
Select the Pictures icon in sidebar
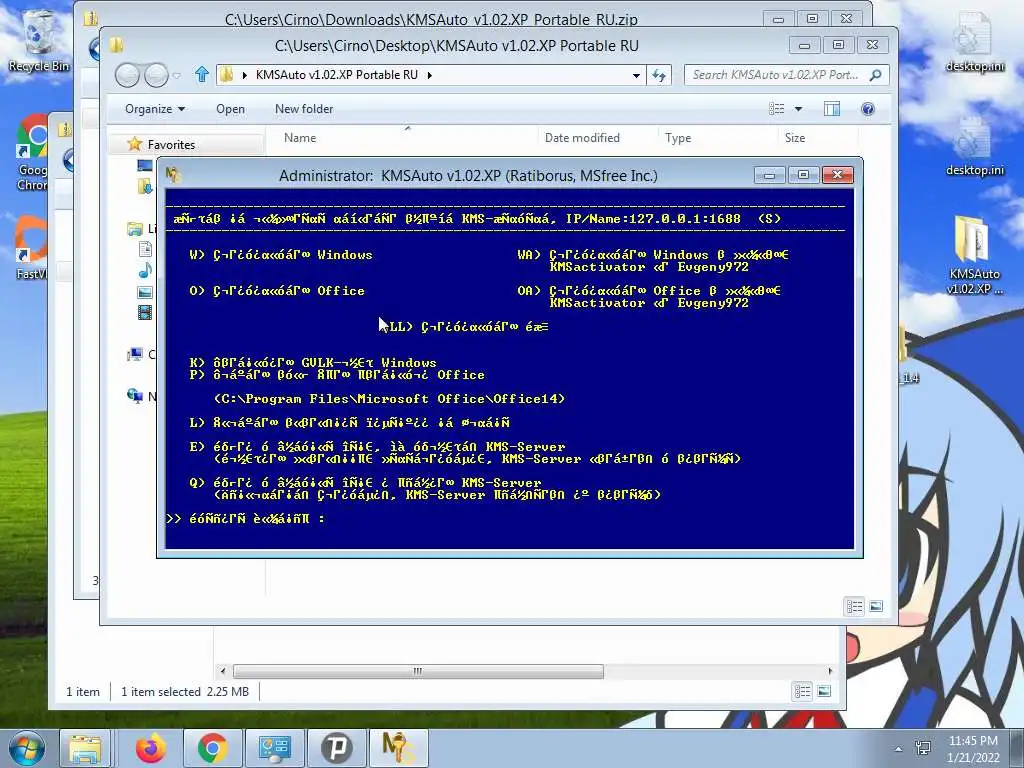click(145, 292)
